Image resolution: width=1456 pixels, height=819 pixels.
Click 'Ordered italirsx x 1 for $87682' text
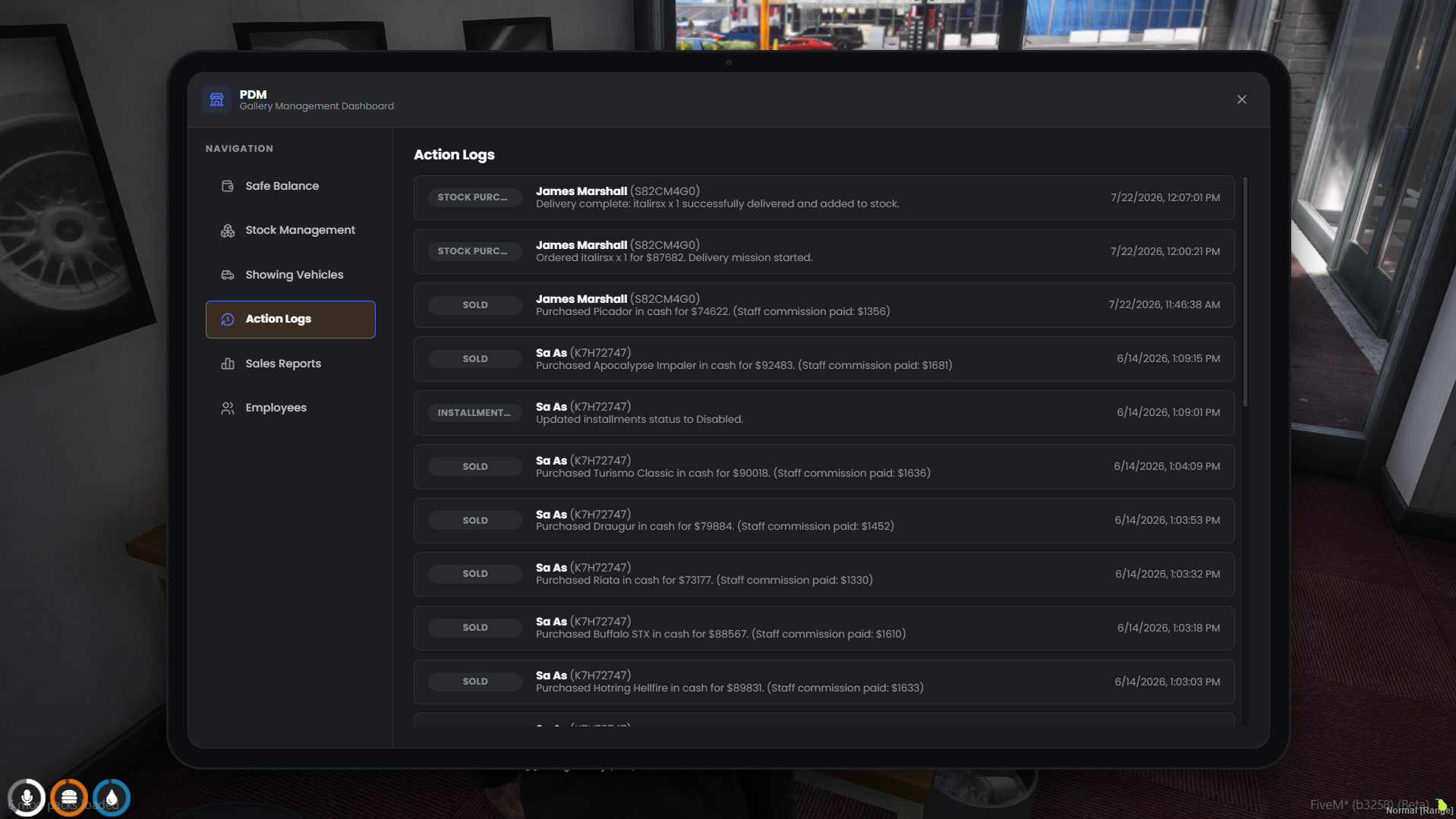pos(674,258)
